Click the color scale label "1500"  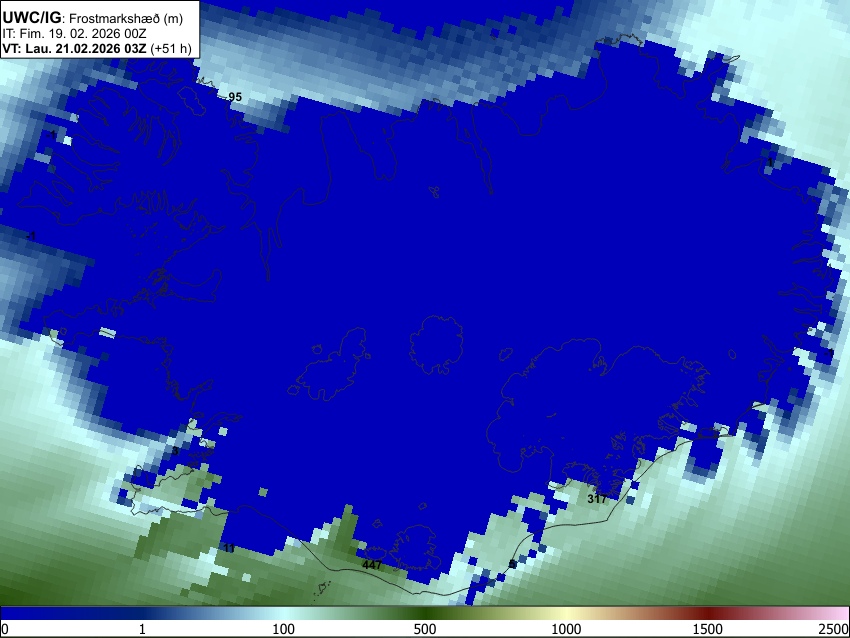point(708,629)
